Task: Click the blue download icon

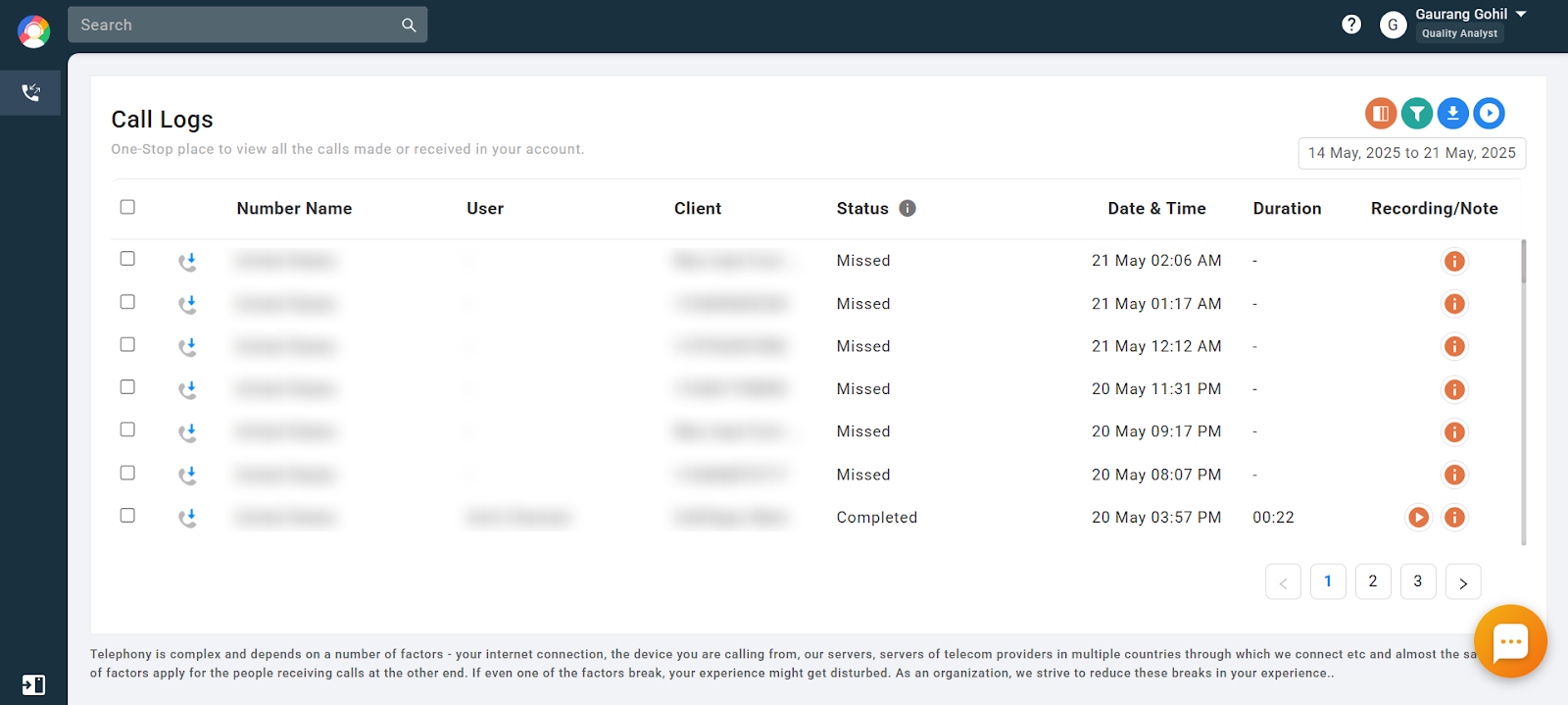Action: click(1453, 114)
